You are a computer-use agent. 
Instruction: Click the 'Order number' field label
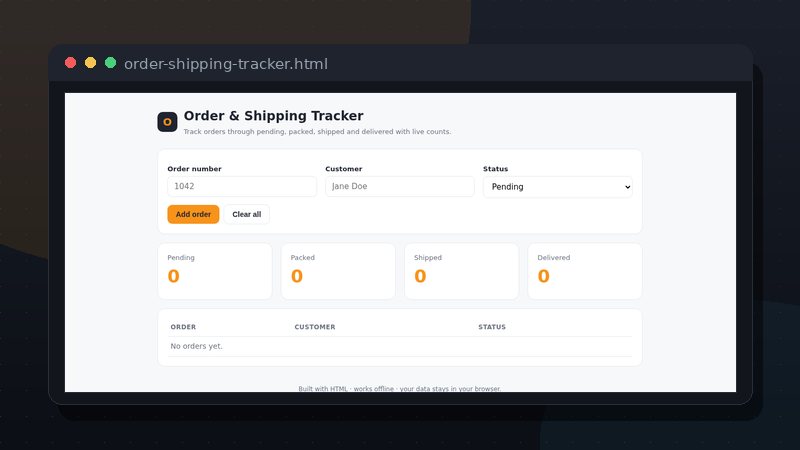(194, 169)
